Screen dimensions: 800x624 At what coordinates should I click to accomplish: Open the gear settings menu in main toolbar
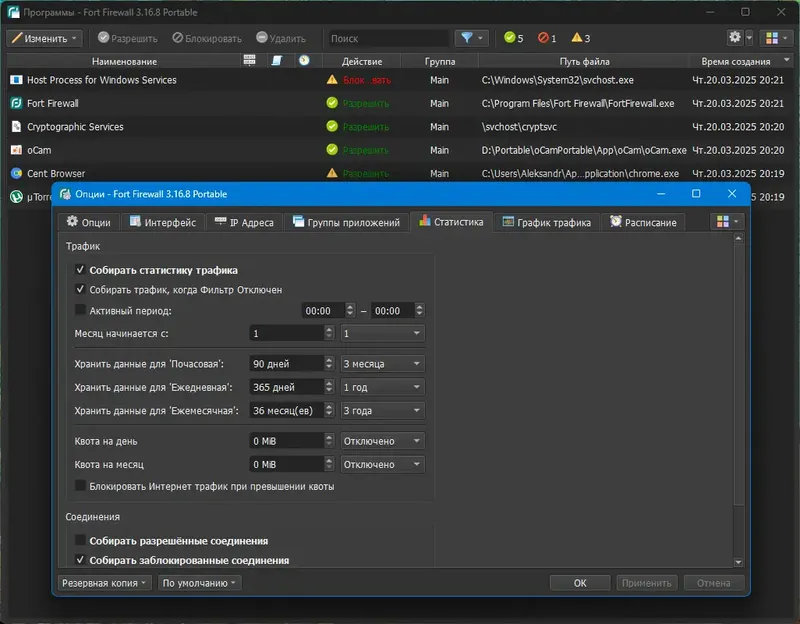(736, 38)
